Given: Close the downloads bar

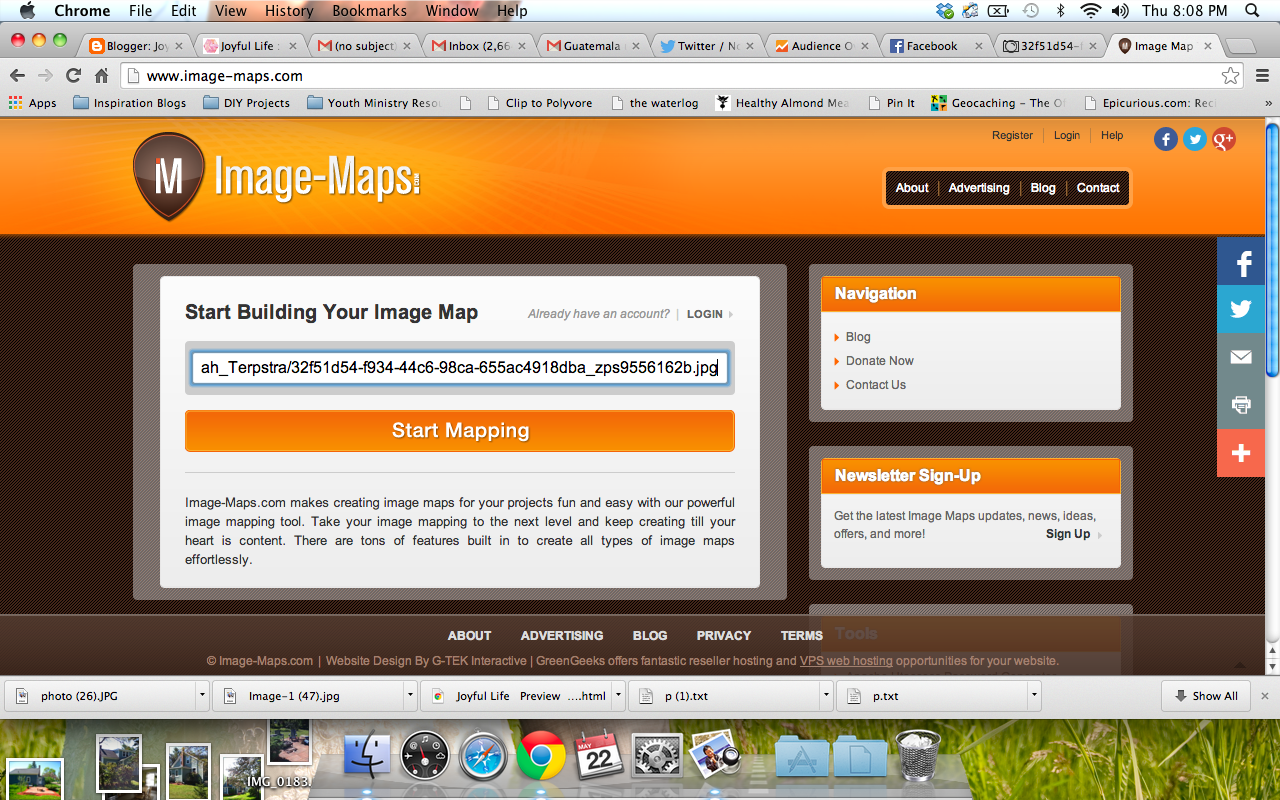Looking at the screenshot, I should [1265, 696].
